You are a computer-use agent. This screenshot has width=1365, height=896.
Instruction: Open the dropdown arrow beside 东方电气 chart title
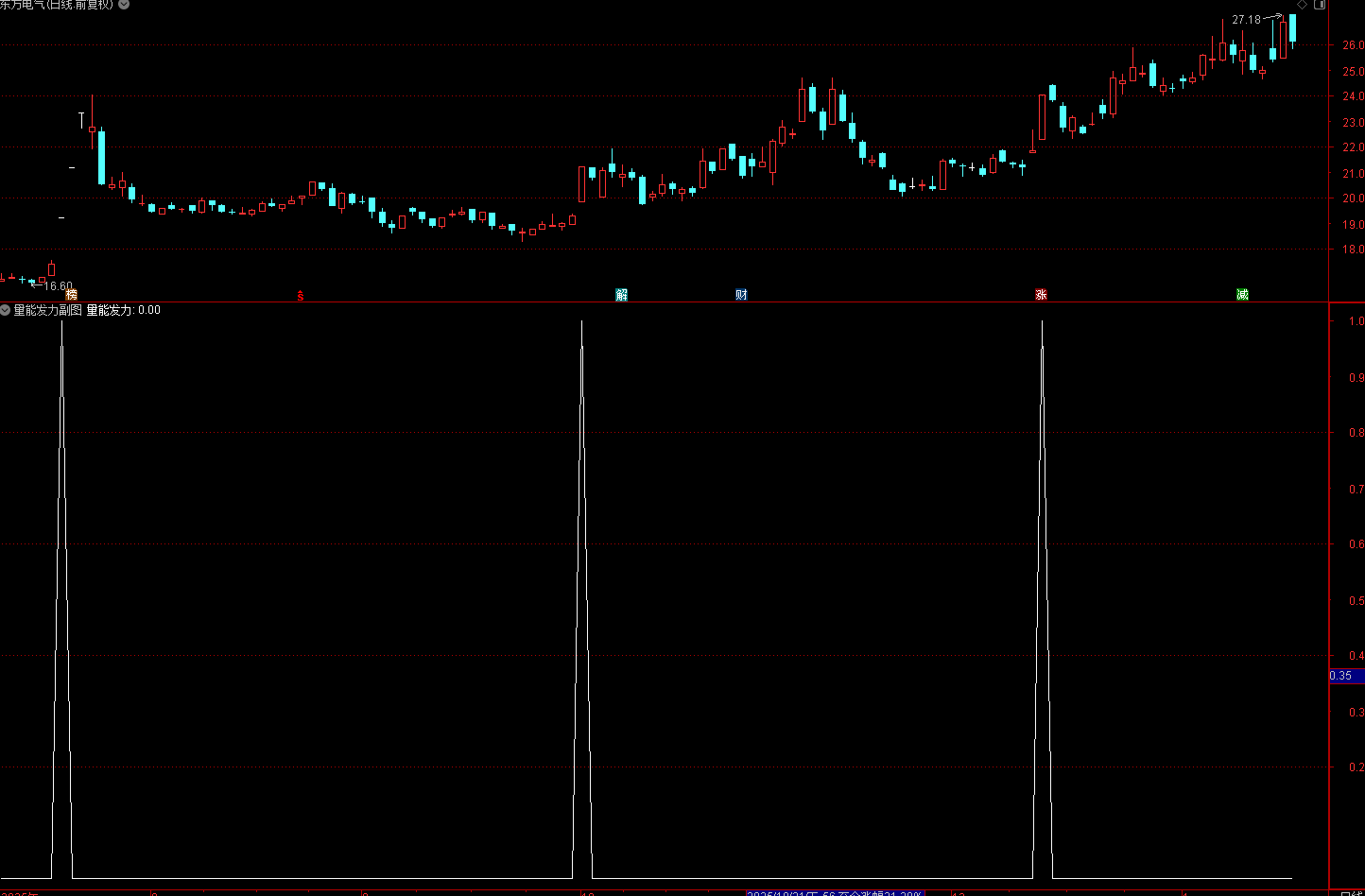click(124, 5)
